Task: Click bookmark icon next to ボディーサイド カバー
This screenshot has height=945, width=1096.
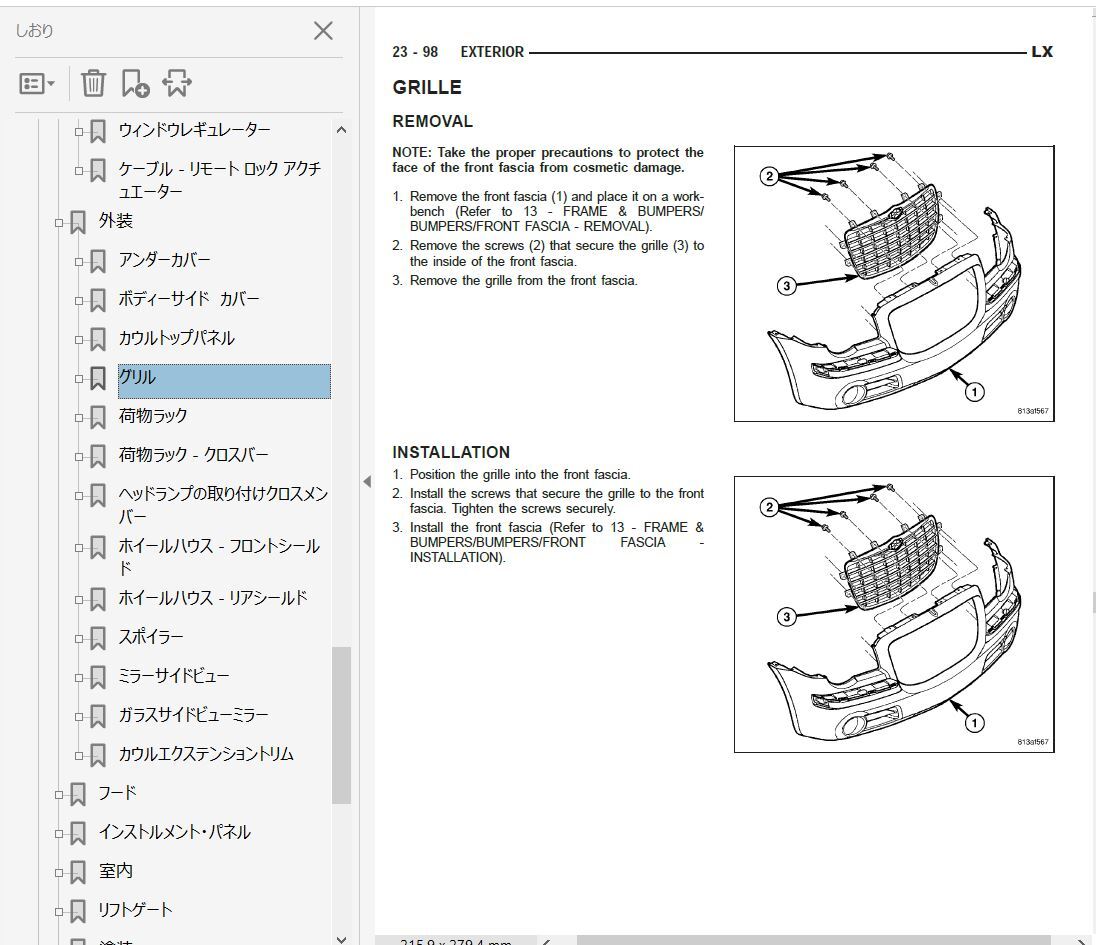Action: click(x=98, y=301)
